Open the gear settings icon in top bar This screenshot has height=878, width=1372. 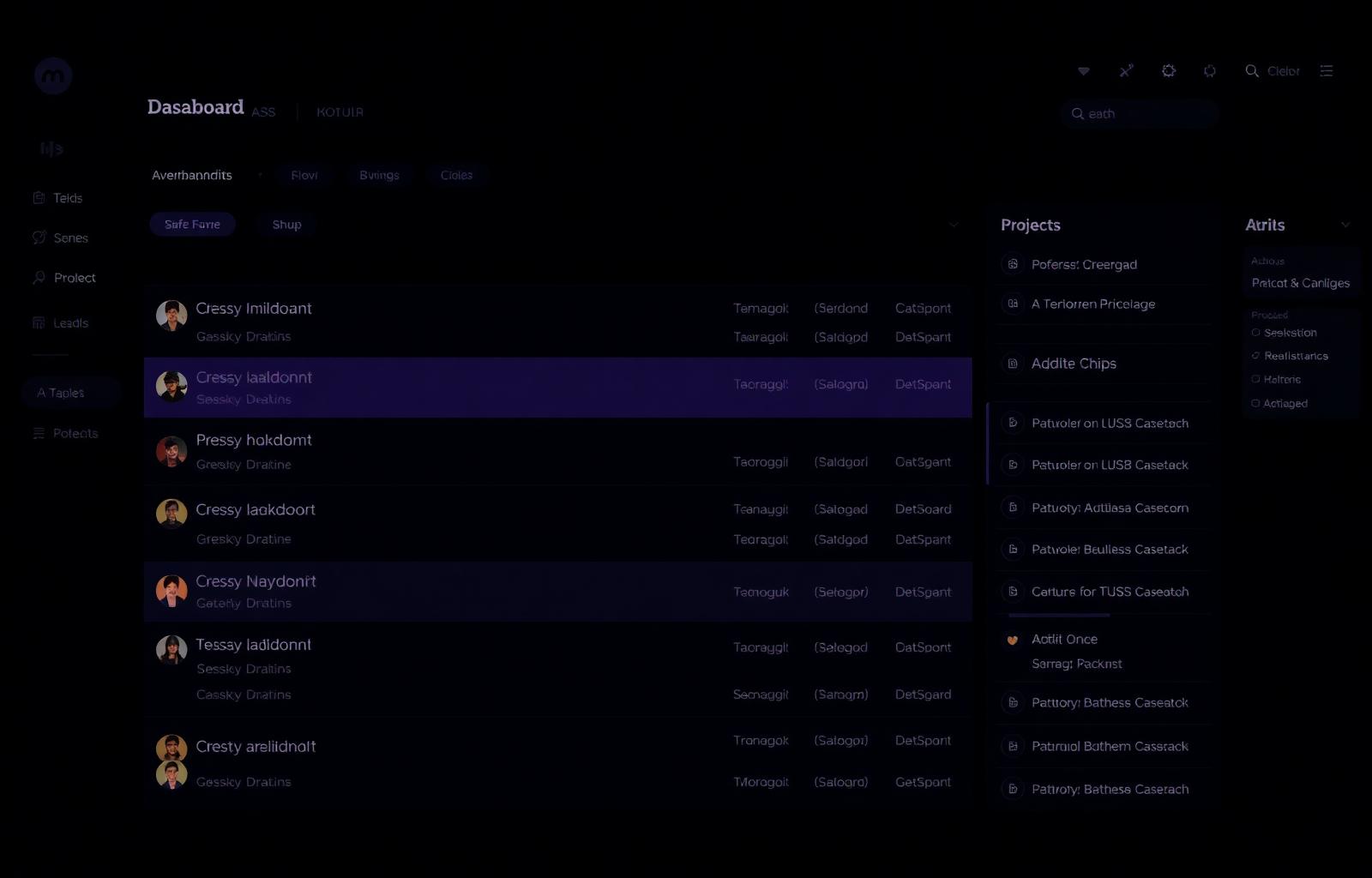coord(1169,71)
